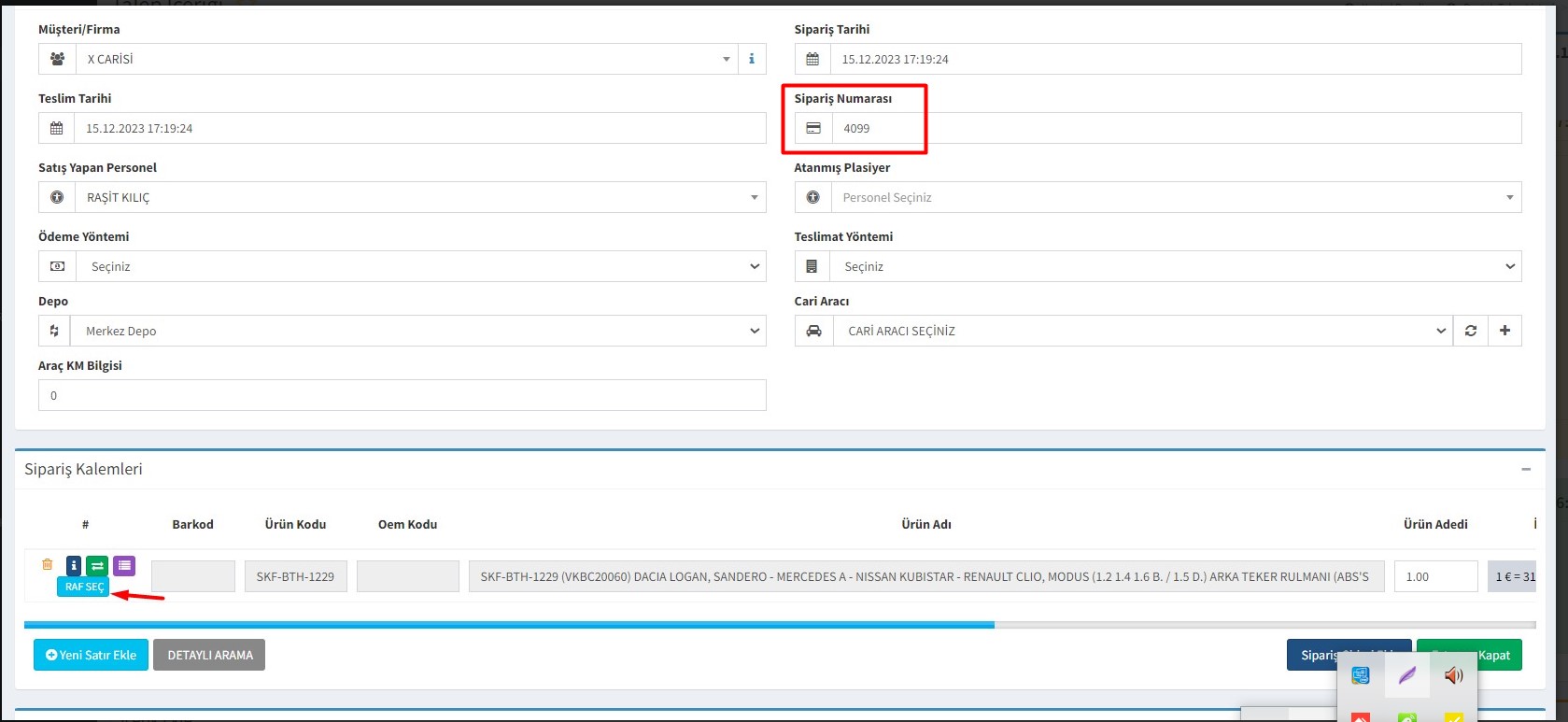Click customer info icon beside X CARİSİ
This screenshot has height=722, width=1568.
pyautogui.click(x=752, y=59)
